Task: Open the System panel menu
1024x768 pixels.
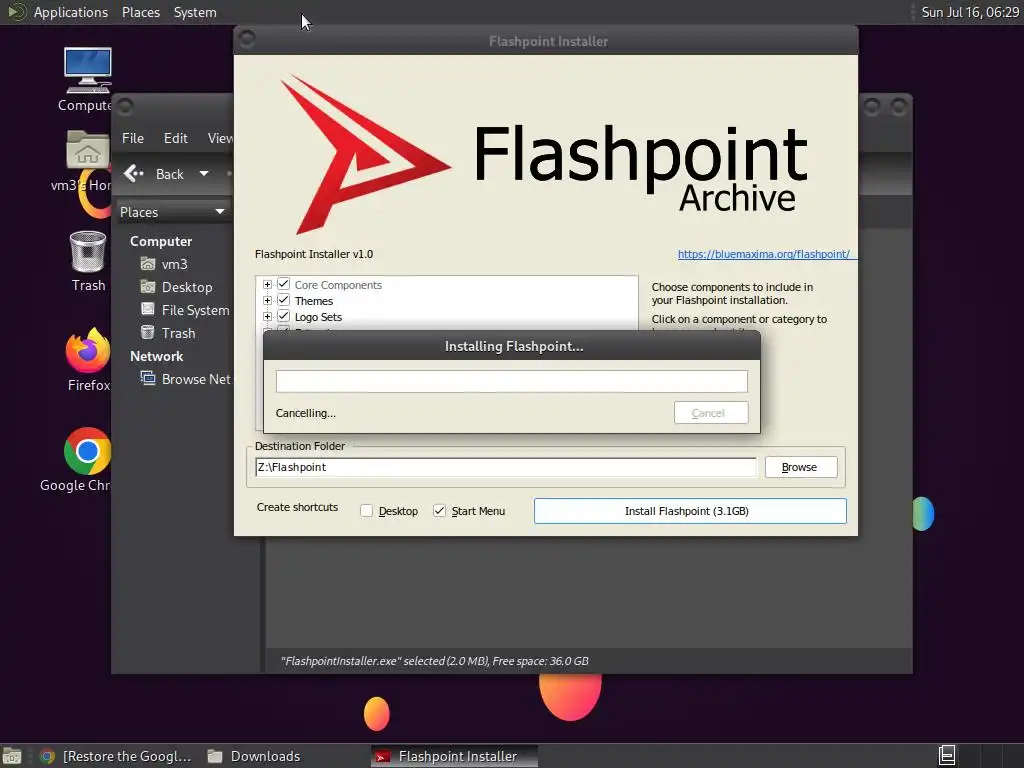Action: 195,12
